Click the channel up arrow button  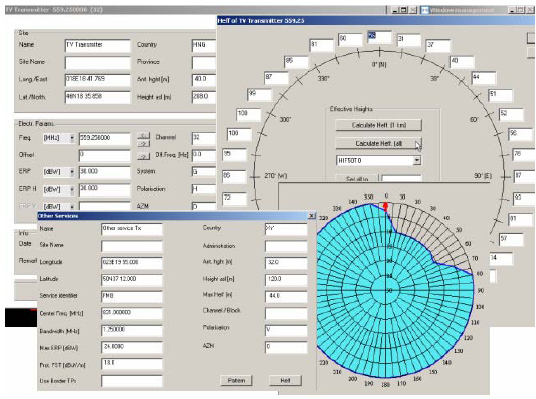click(144, 136)
